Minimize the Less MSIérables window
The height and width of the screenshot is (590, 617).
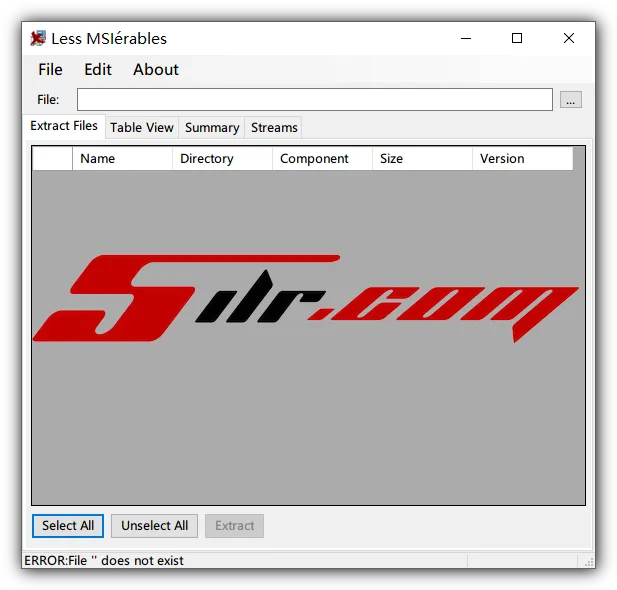[x=466, y=38]
